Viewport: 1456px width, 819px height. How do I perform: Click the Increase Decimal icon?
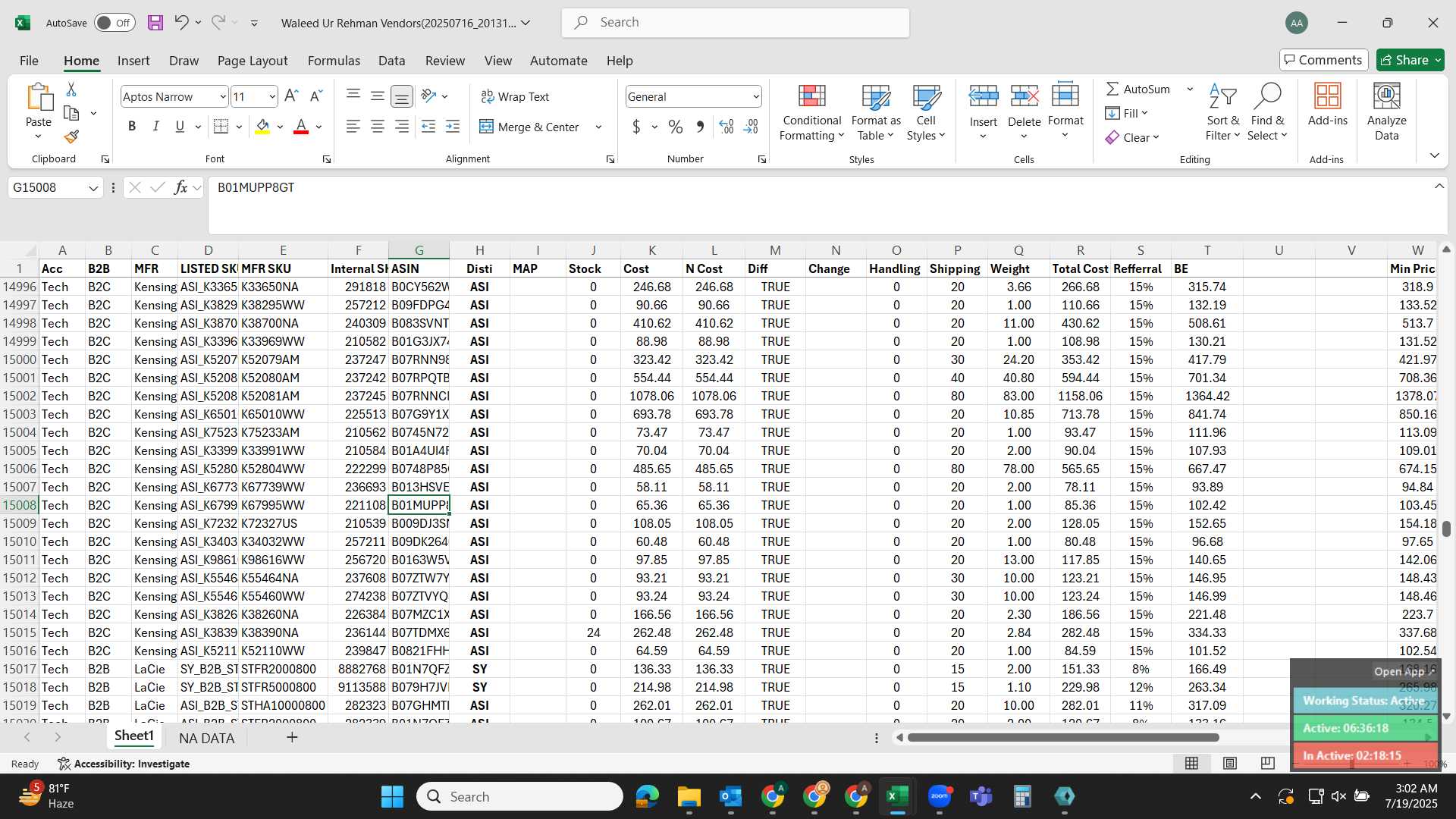[x=726, y=127]
